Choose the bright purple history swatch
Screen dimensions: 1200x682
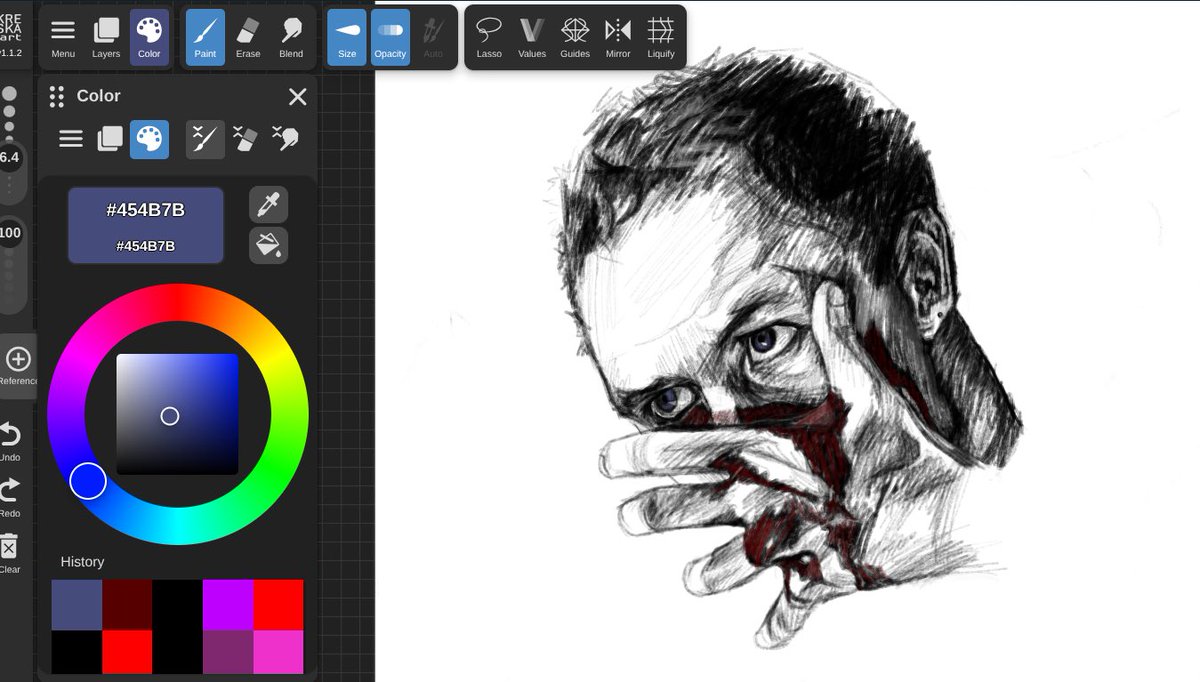click(x=228, y=605)
